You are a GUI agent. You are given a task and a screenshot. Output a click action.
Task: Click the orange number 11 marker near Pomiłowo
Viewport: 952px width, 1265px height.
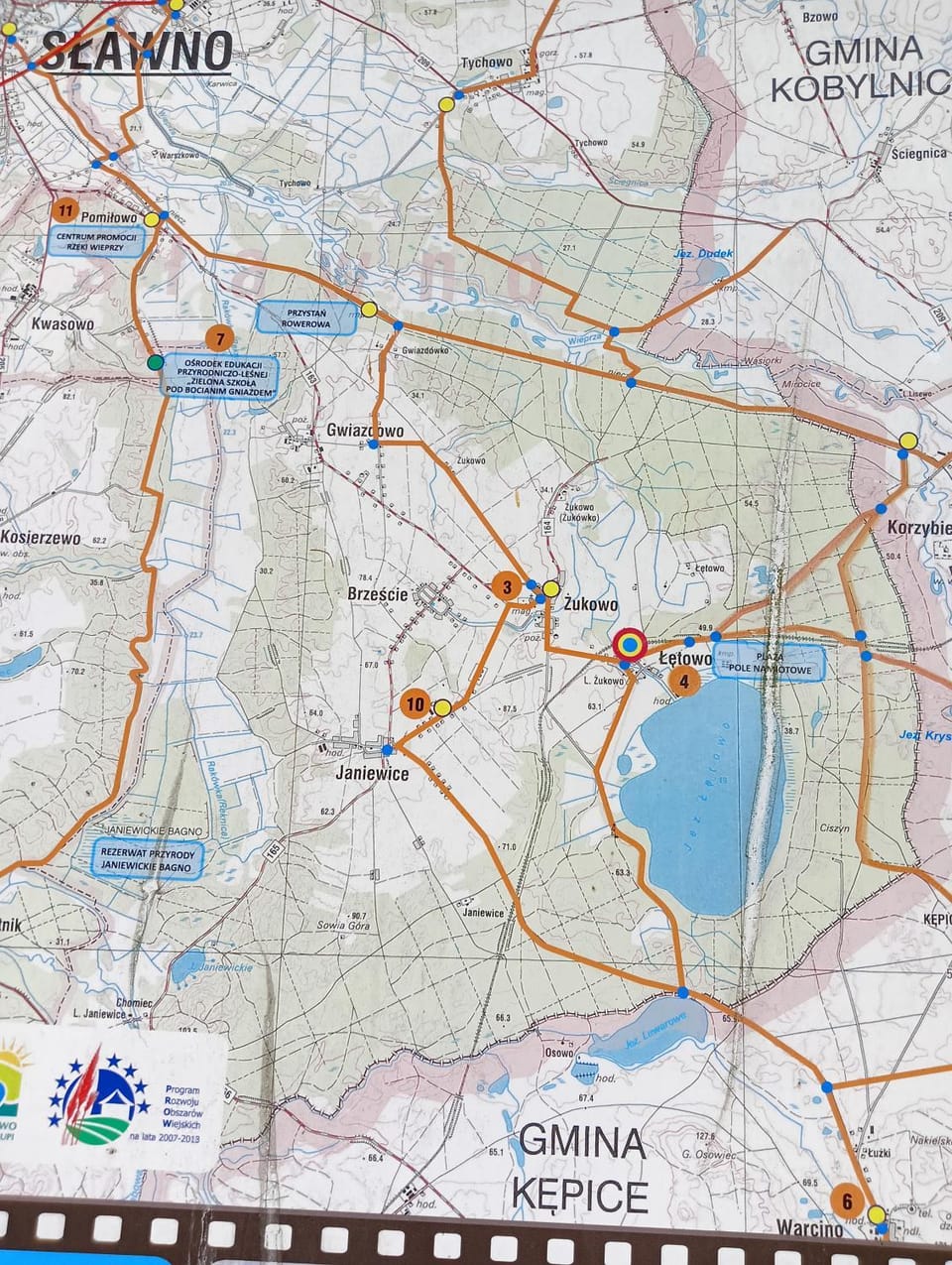pos(65,210)
